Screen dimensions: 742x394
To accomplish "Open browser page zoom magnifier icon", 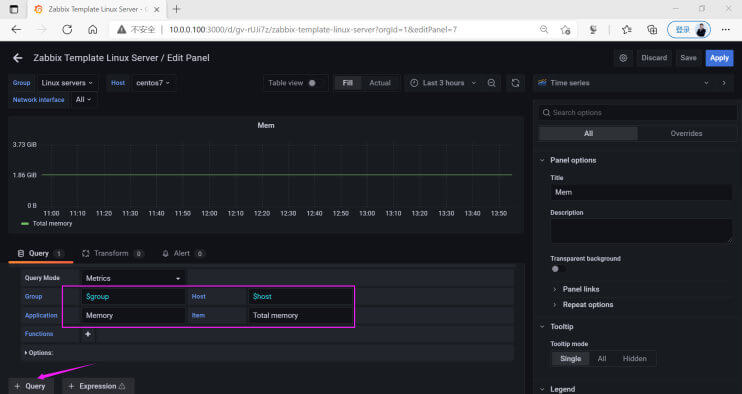I will (544, 29).
